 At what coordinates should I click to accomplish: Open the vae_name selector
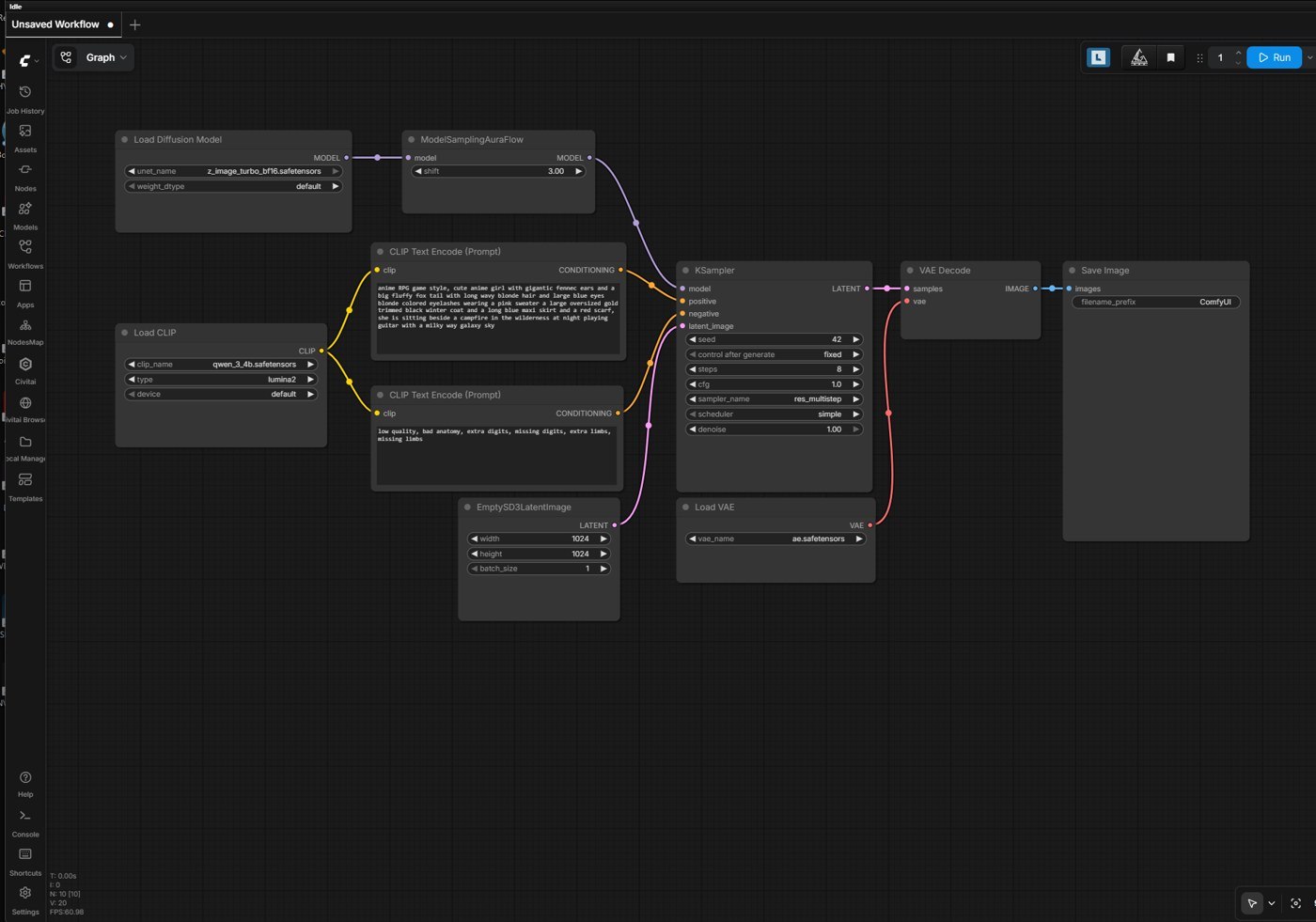[x=775, y=539]
